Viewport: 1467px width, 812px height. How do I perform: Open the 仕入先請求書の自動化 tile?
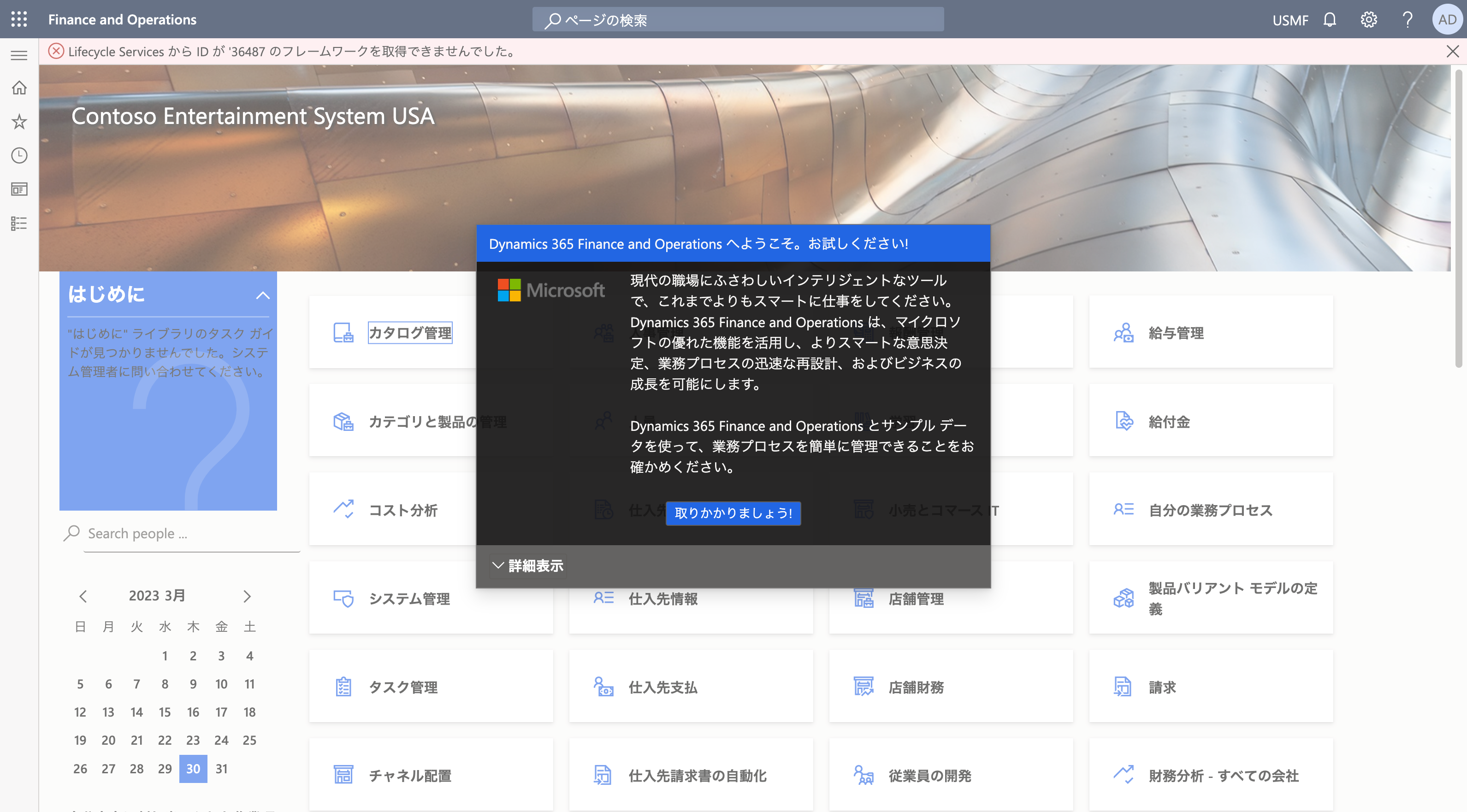[x=691, y=774]
